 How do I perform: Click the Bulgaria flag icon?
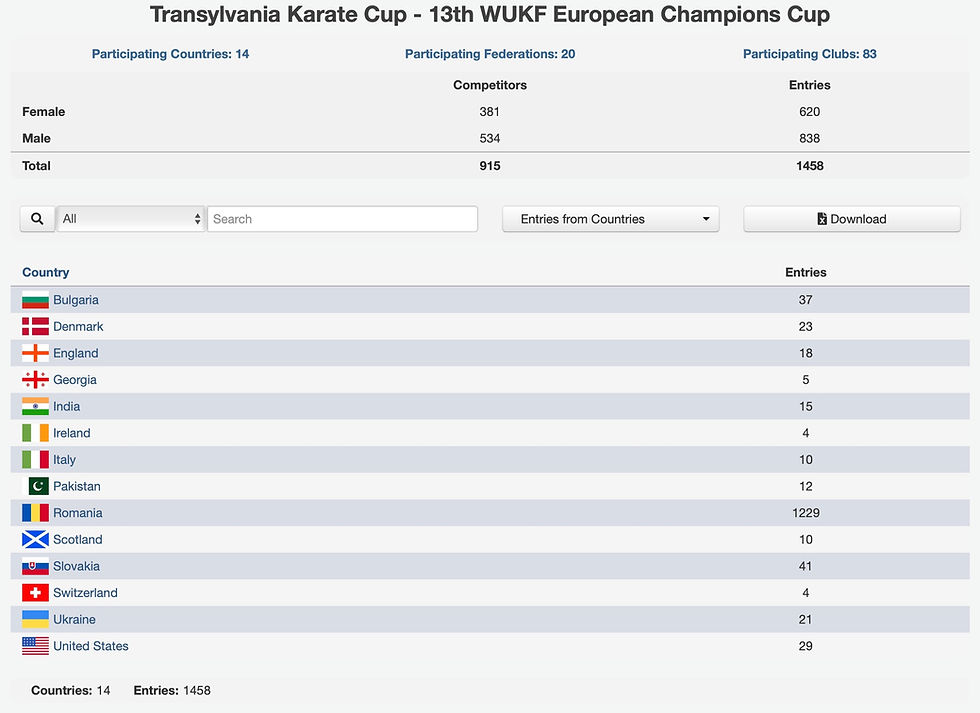[x=35, y=300]
